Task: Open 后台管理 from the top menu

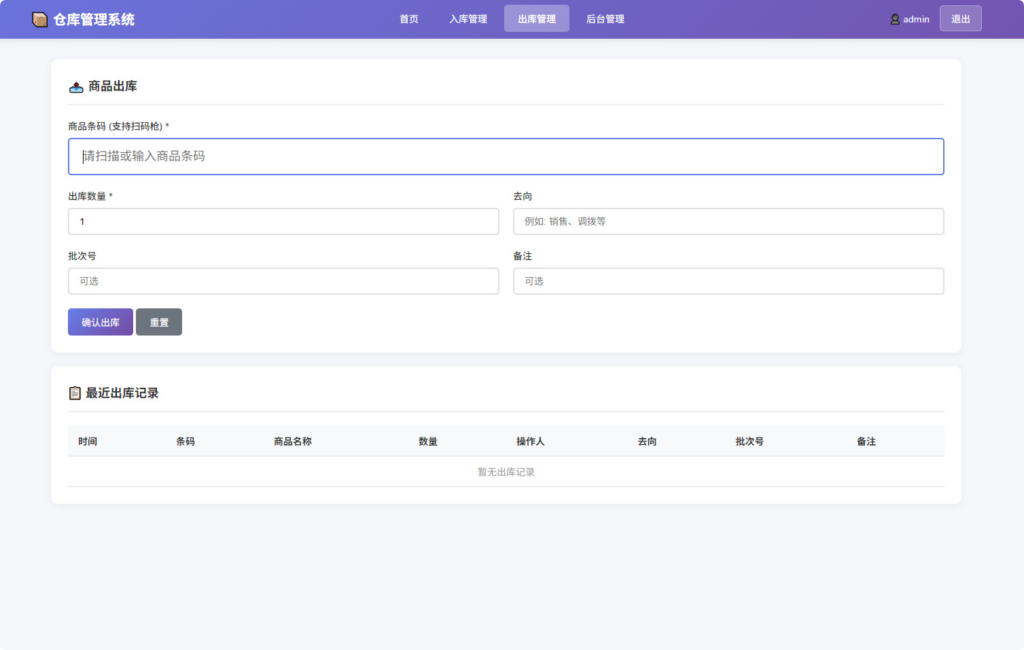Action: (x=605, y=19)
